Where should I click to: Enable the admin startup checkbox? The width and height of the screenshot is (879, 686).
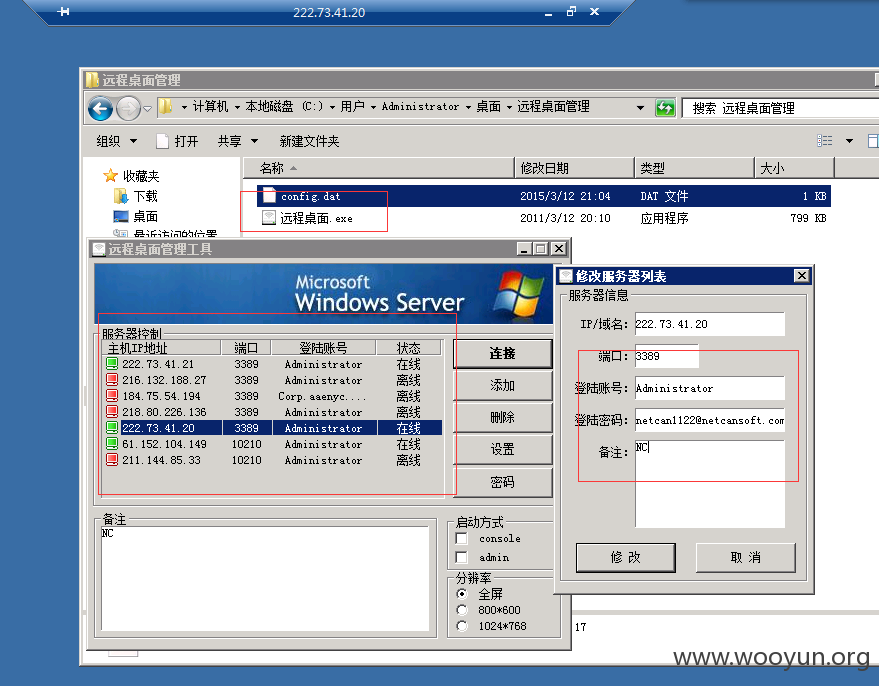[461, 557]
